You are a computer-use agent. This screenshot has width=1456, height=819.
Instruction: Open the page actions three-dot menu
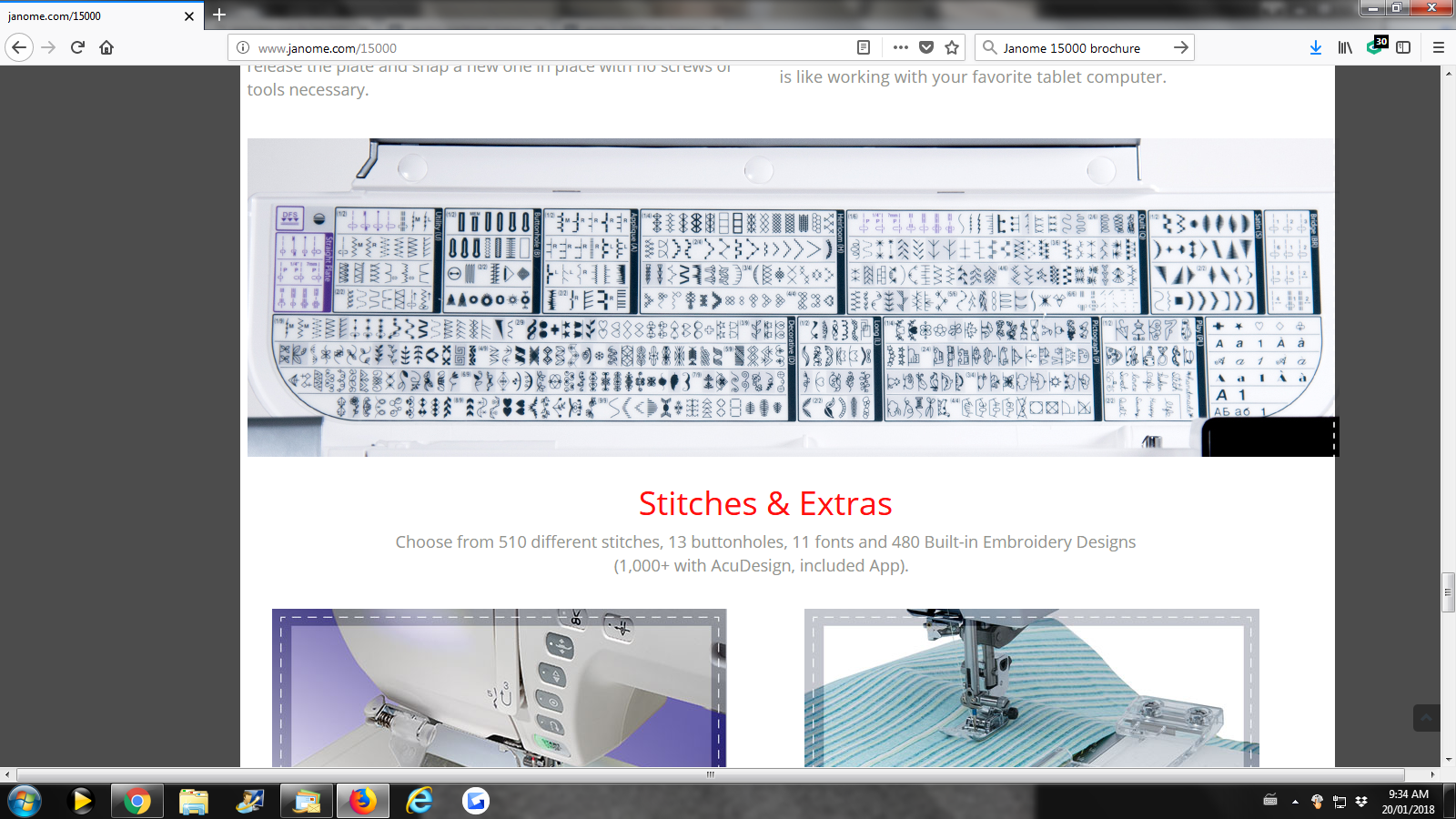[x=901, y=47]
